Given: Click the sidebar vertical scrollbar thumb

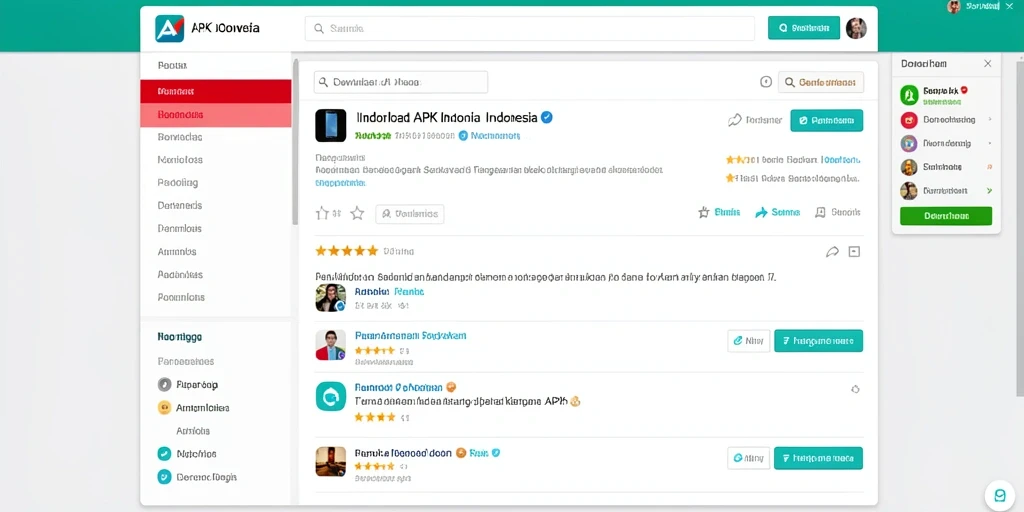Looking at the screenshot, I should [295, 142].
